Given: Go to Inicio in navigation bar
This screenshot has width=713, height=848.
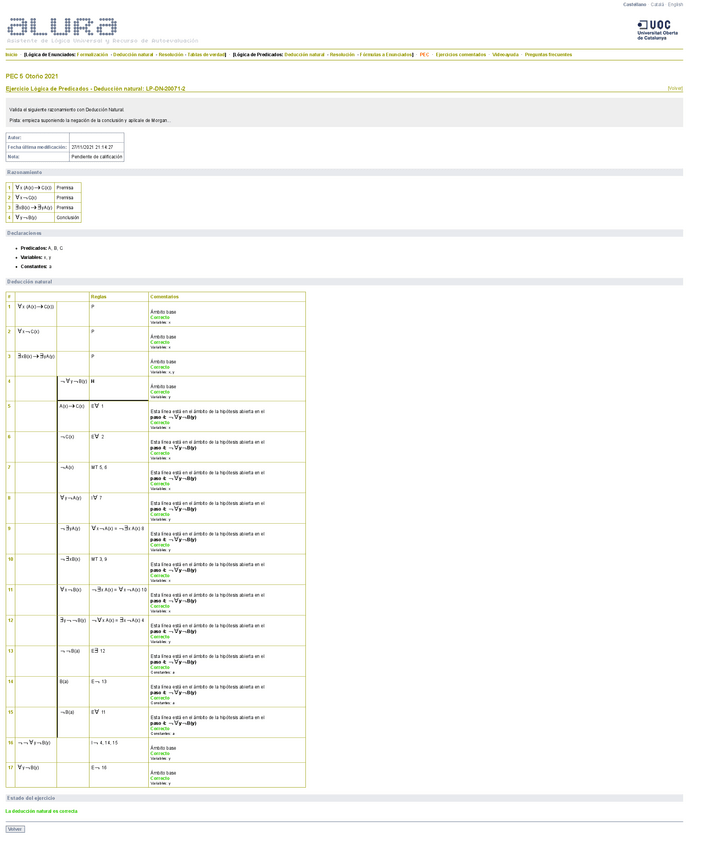Looking at the screenshot, I should coord(12,55).
